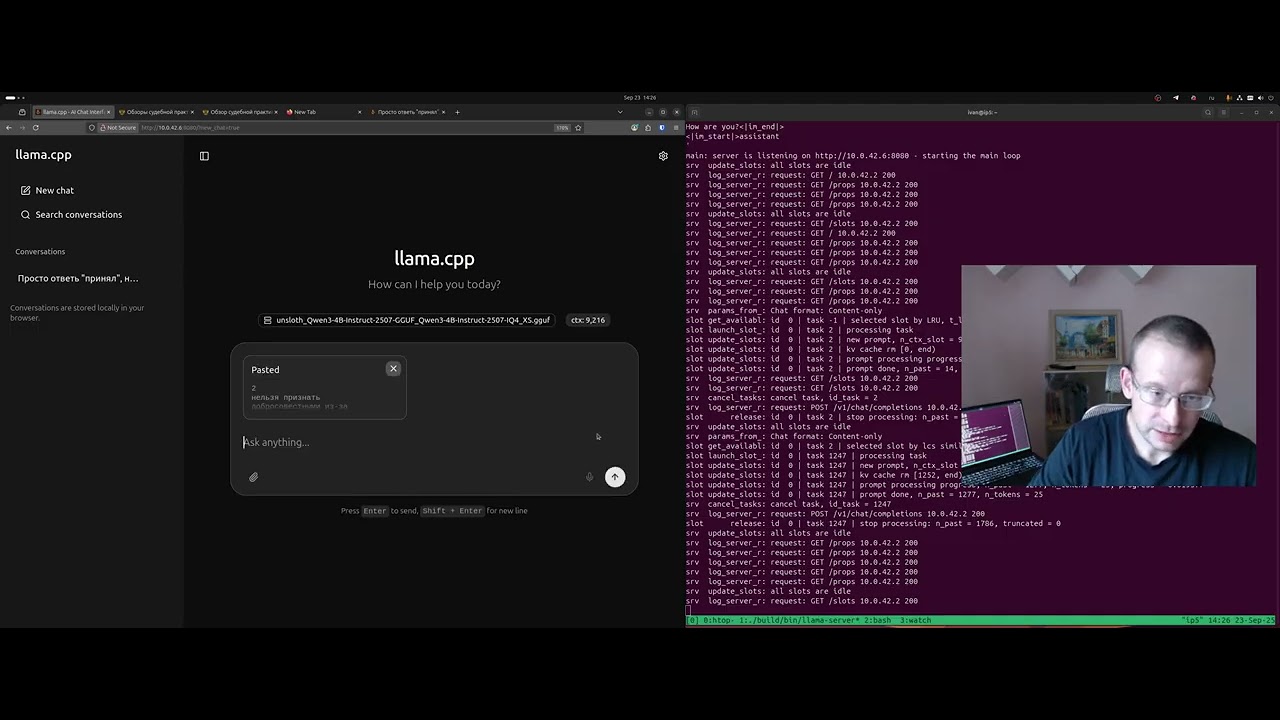Expand the browser list all tabs chevron
The image size is (1280, 720).
pyautogui.click(x=619, y=112)
